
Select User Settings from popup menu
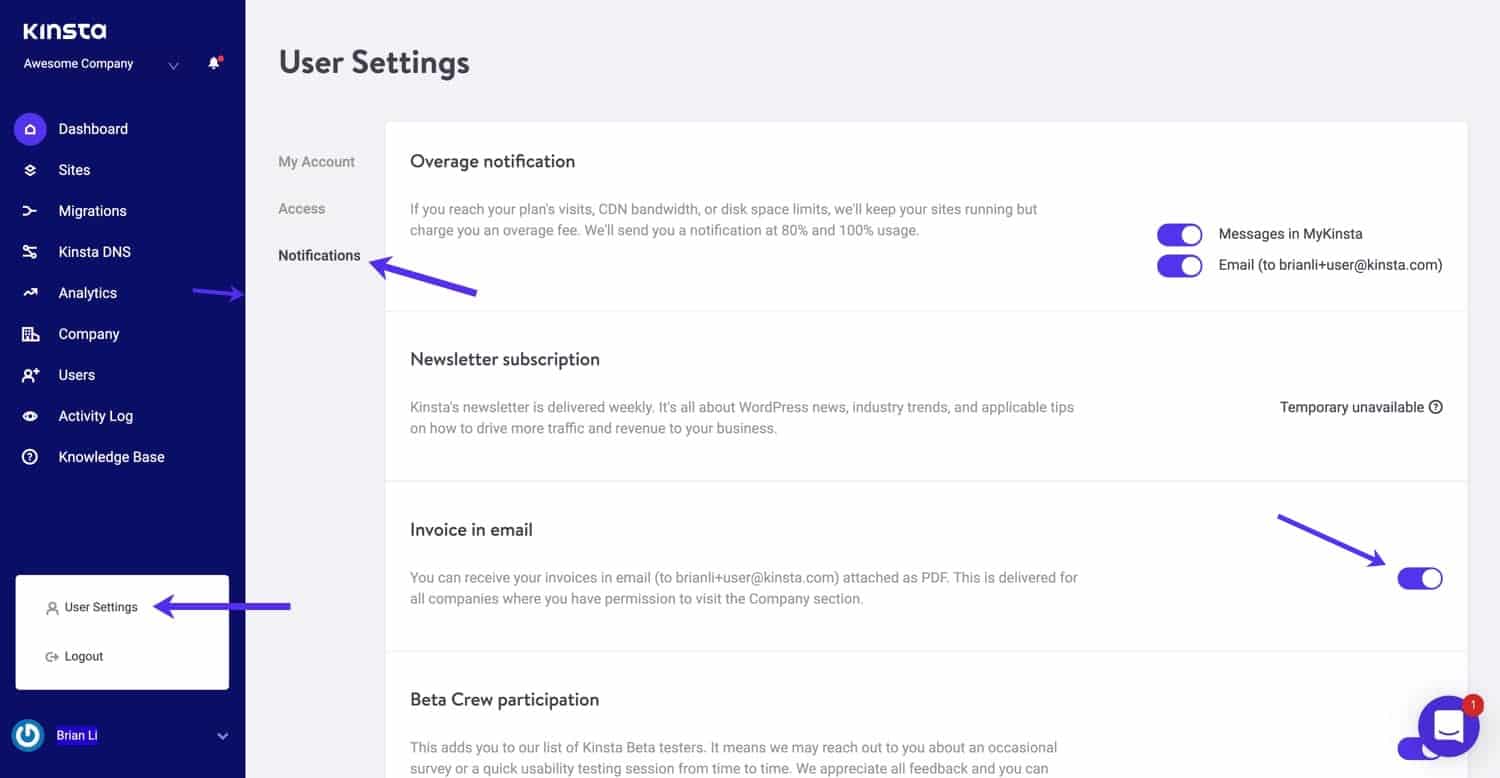click(x=100, y=607)
